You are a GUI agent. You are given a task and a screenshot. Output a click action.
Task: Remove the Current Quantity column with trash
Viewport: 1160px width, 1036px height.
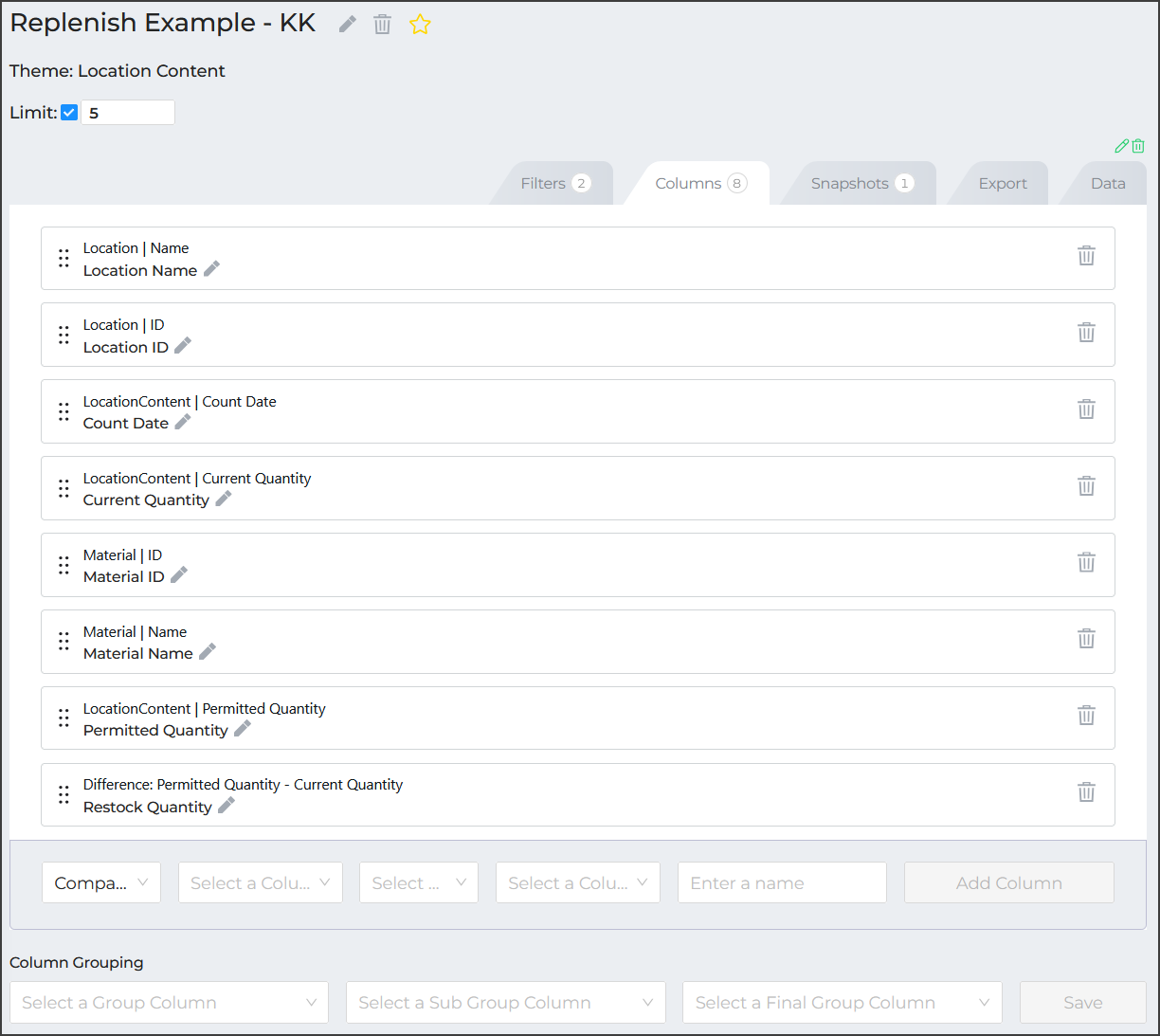pyautogui.click(x=1086, y=486)
